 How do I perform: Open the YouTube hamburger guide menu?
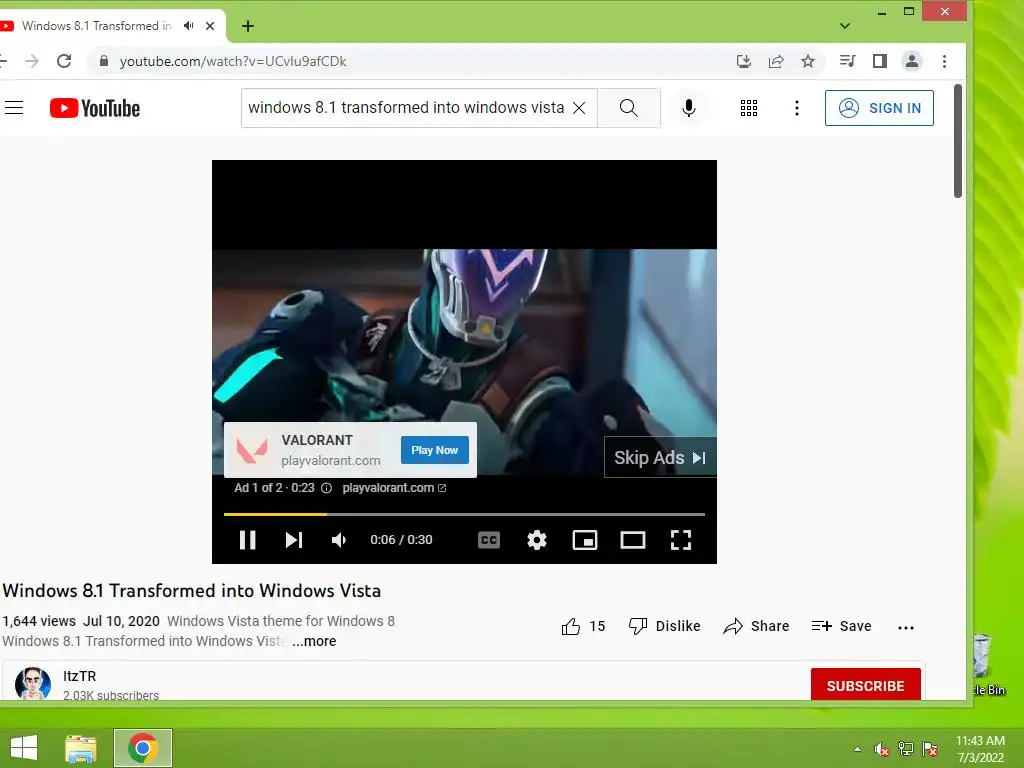[x=14, y=108]
